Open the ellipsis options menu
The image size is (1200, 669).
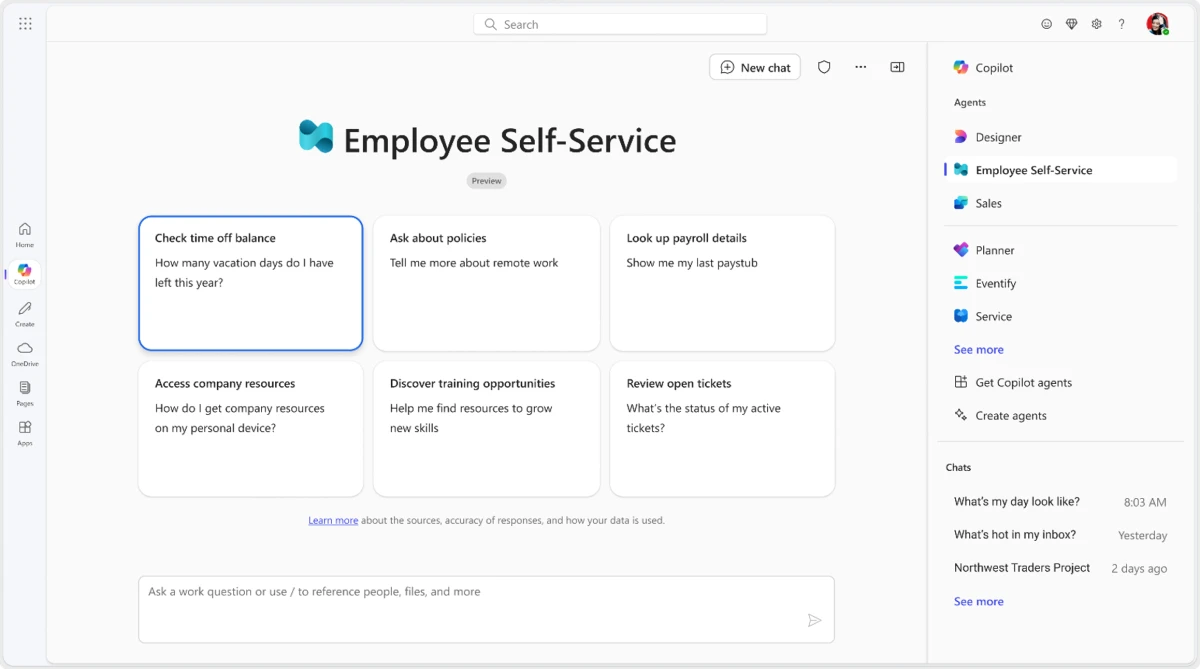click(860, 66)
